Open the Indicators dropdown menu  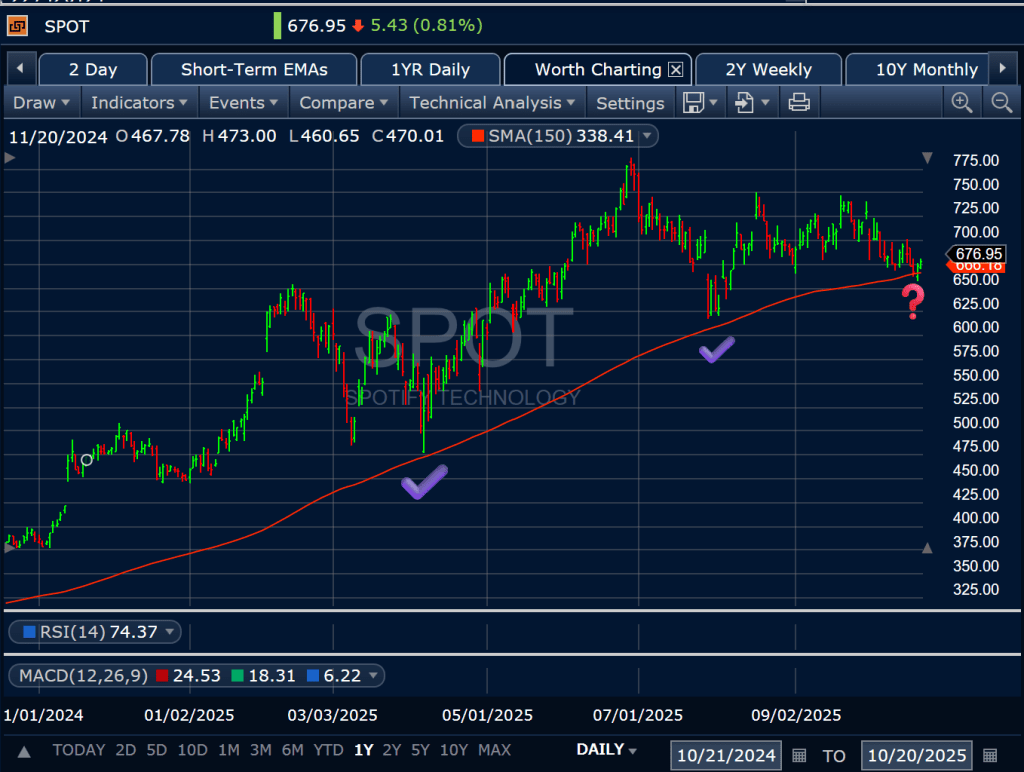click(139, 102)
